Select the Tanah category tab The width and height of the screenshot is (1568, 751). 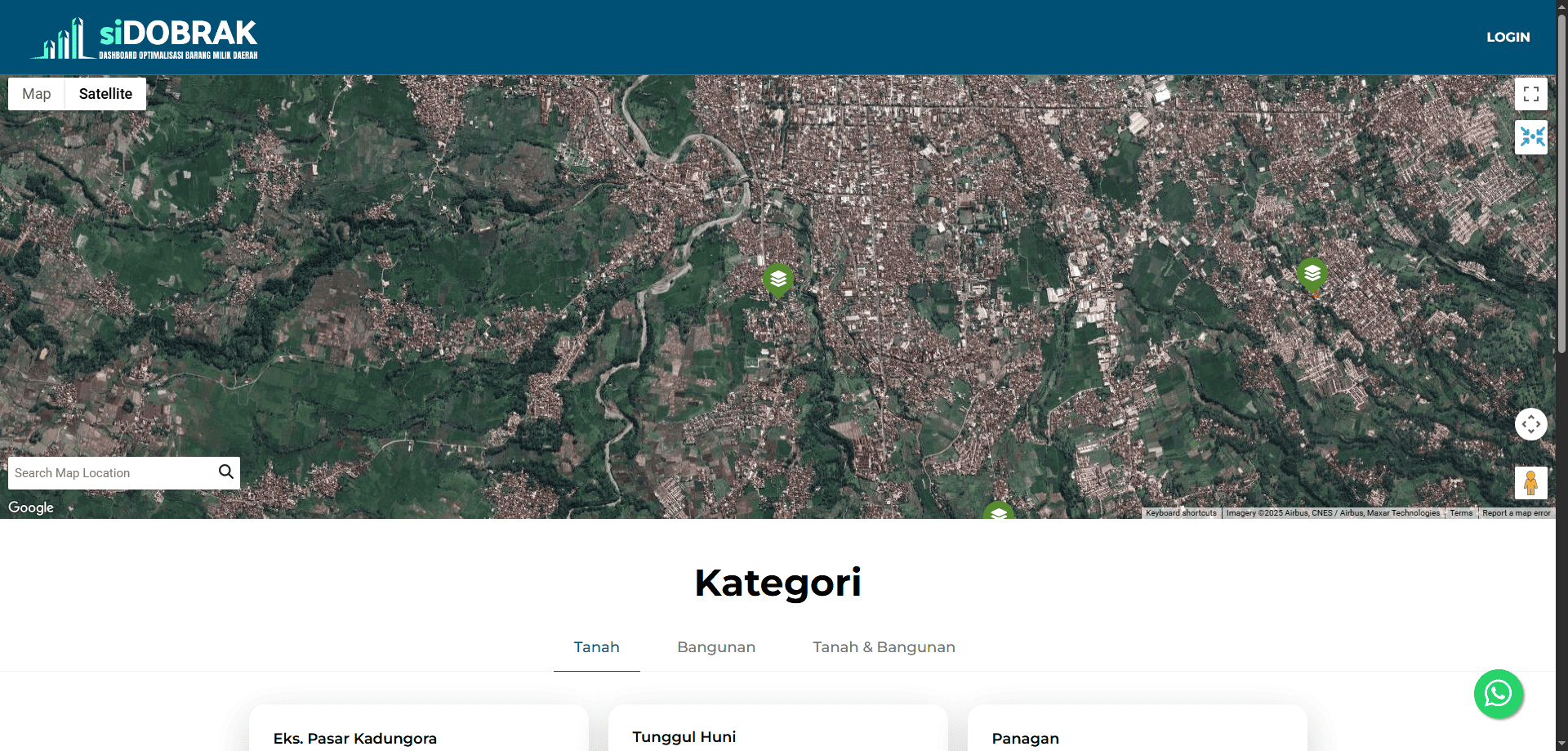click(x=597, y=647)
